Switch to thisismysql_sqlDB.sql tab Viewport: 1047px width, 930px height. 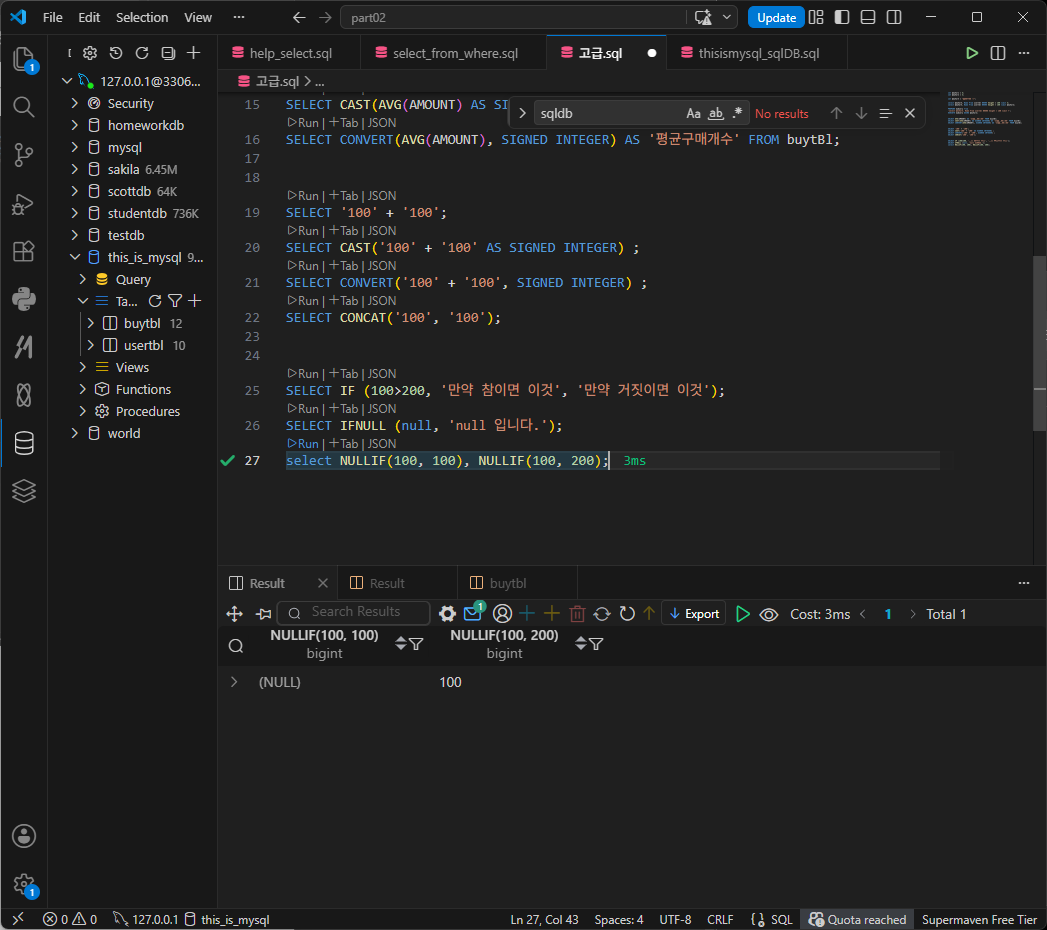point(759,53)
